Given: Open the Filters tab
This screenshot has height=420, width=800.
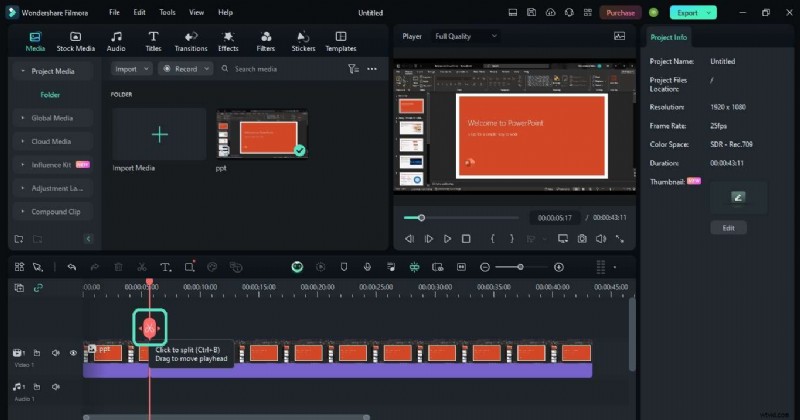Looking at the screenshot, I should [265, 41].
